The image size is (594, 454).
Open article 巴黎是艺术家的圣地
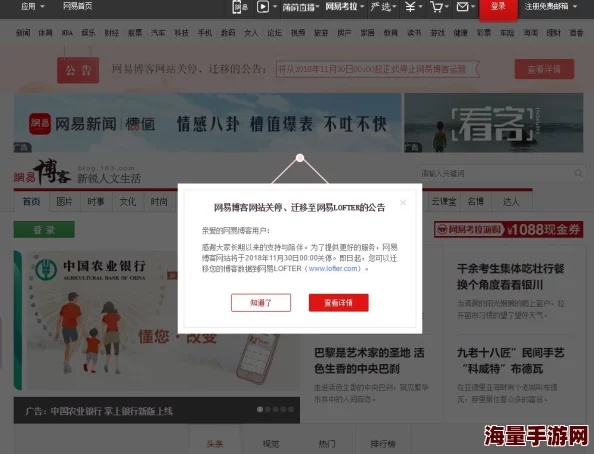coord(369,360)
